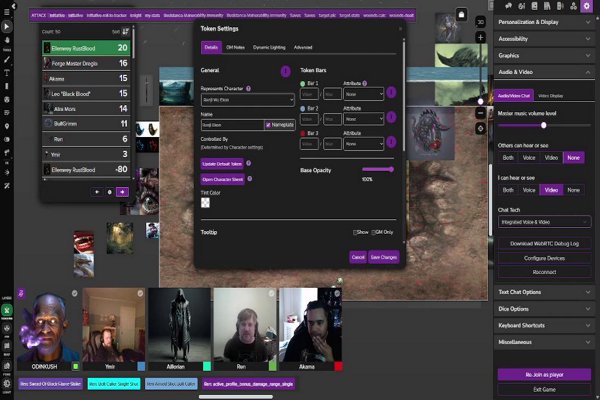Go to previous turn with back arrow

[97, 192]
